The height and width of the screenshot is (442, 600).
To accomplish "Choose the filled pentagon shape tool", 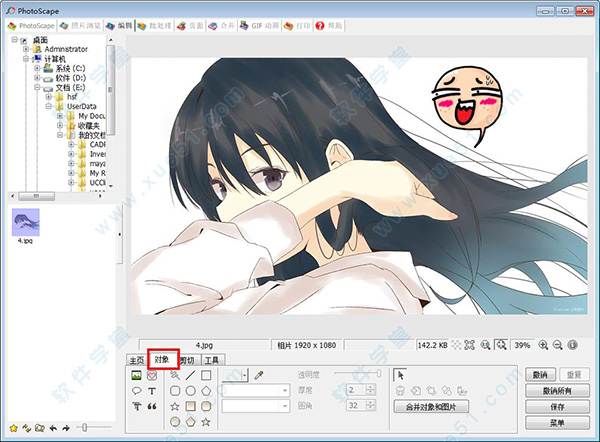I will coord(191,422).
